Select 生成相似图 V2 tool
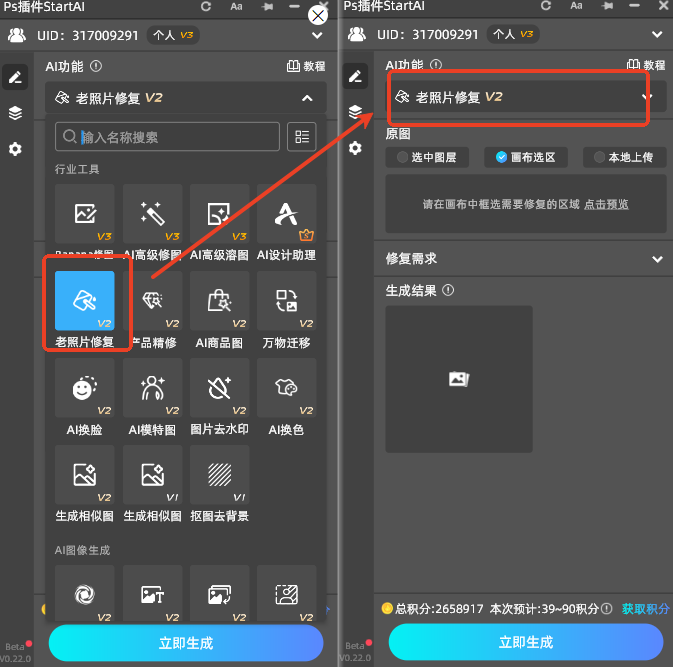Viewport: 673px width, 667px height. pyautogui.click(x=85, y=475)
